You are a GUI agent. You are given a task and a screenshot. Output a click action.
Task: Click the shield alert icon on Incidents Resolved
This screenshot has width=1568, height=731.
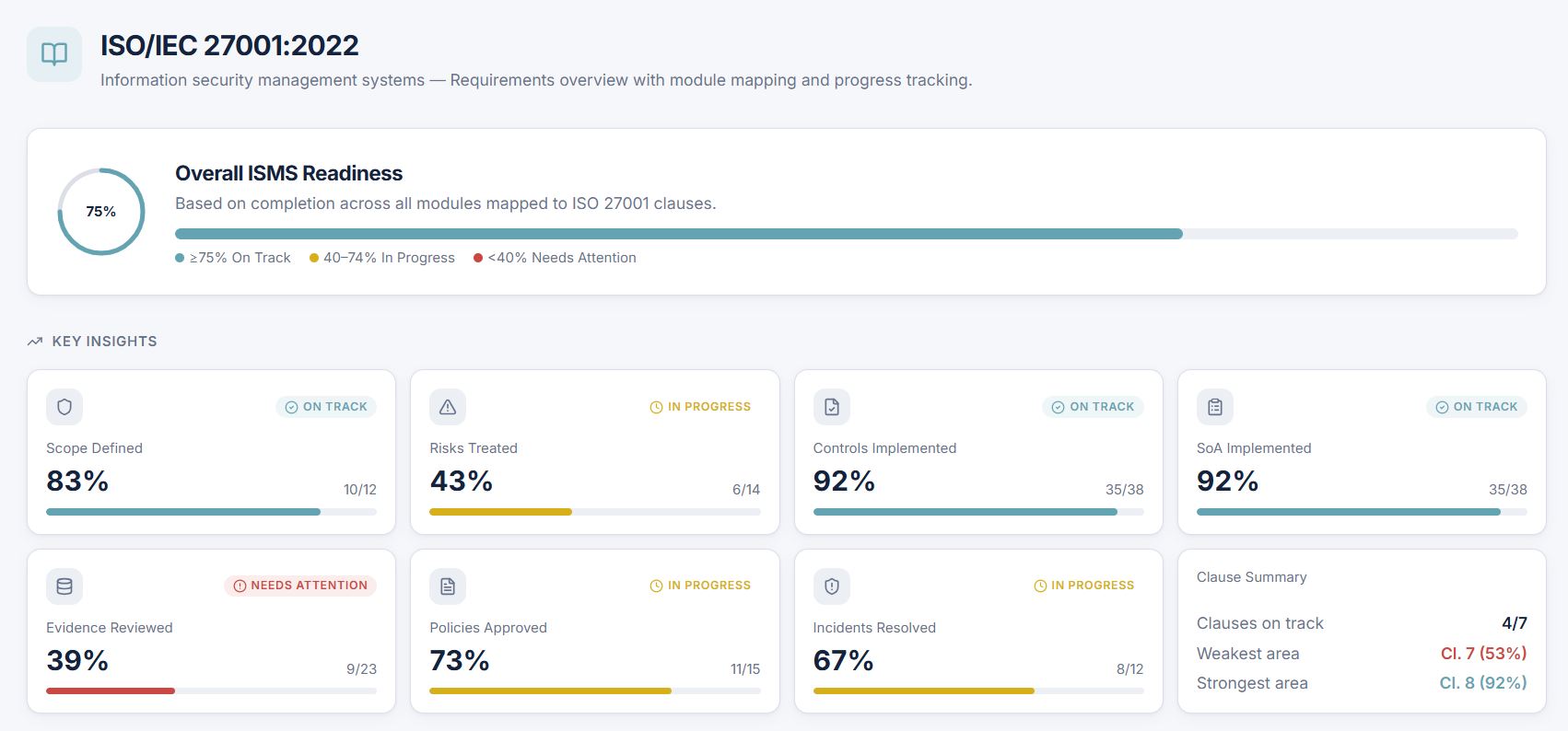(x=832, y=586)
